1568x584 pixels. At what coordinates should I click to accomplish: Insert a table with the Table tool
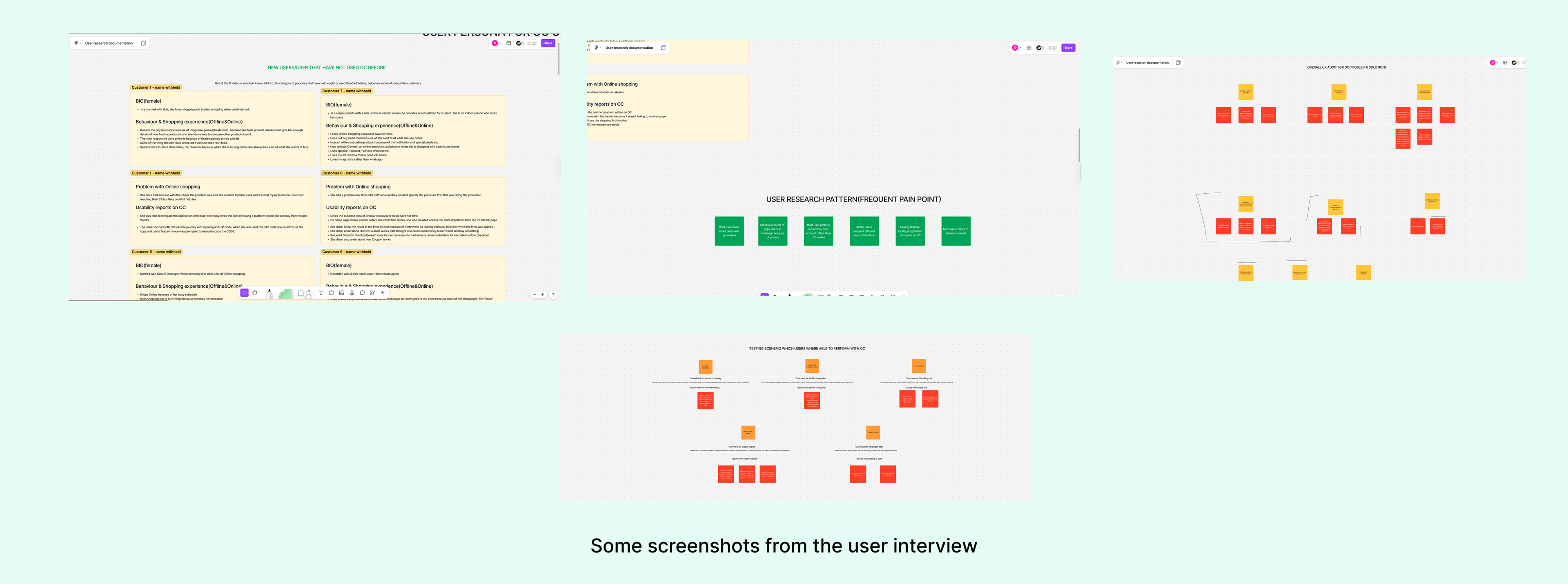[x=341, y=293]
